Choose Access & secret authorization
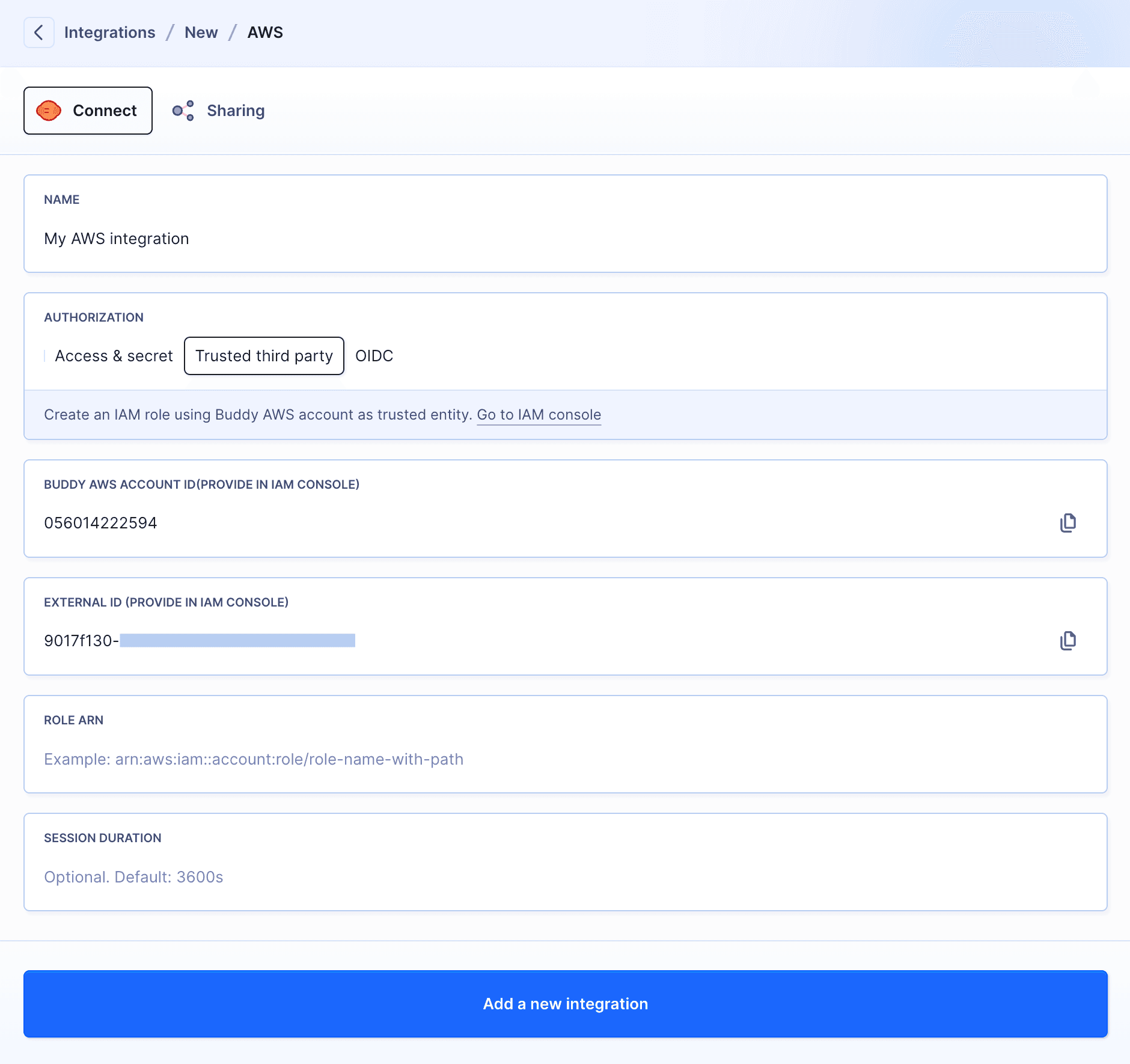 coord(114,356)
